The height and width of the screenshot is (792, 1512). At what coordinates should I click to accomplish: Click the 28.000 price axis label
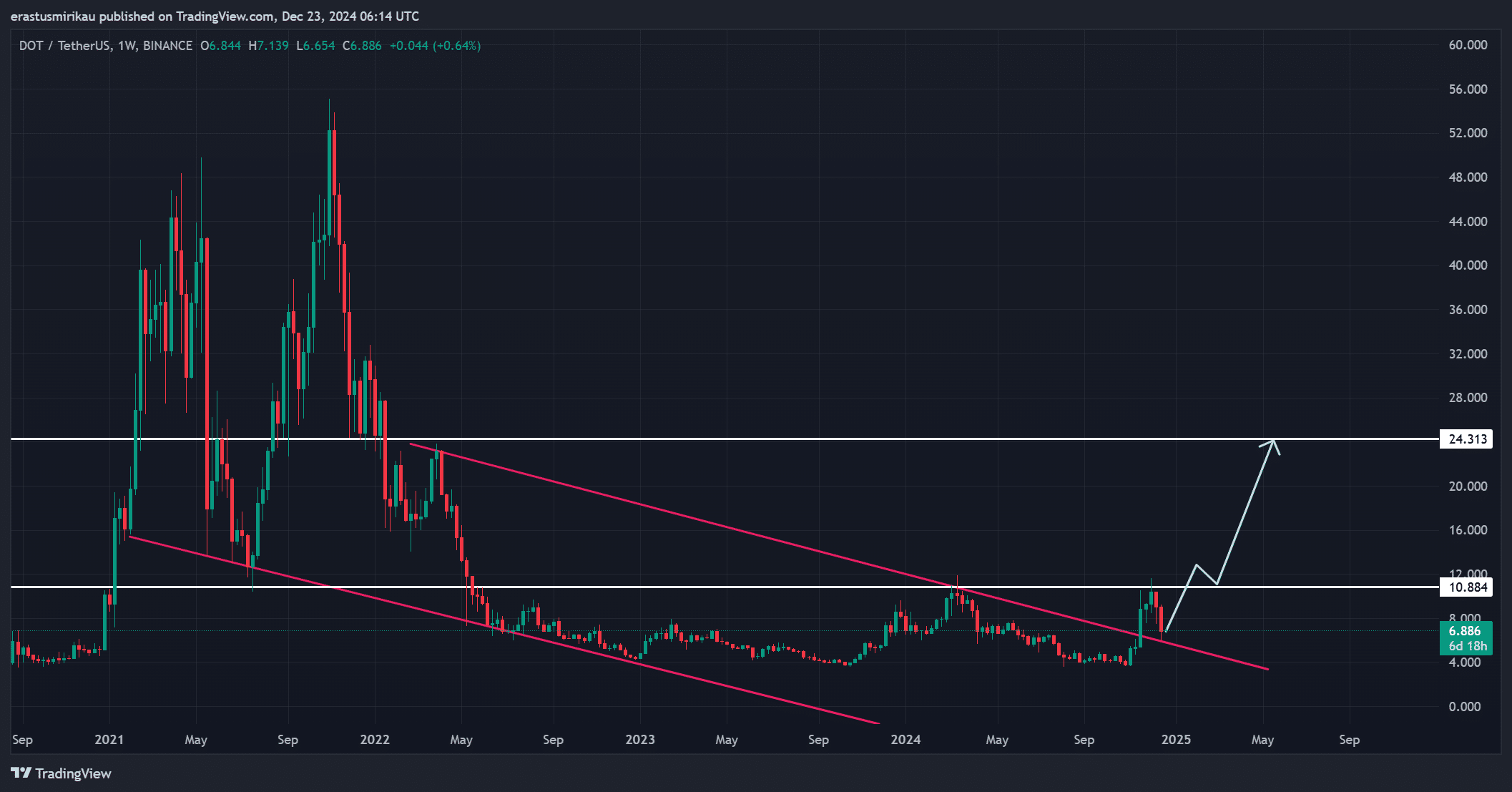[1468, 398]
